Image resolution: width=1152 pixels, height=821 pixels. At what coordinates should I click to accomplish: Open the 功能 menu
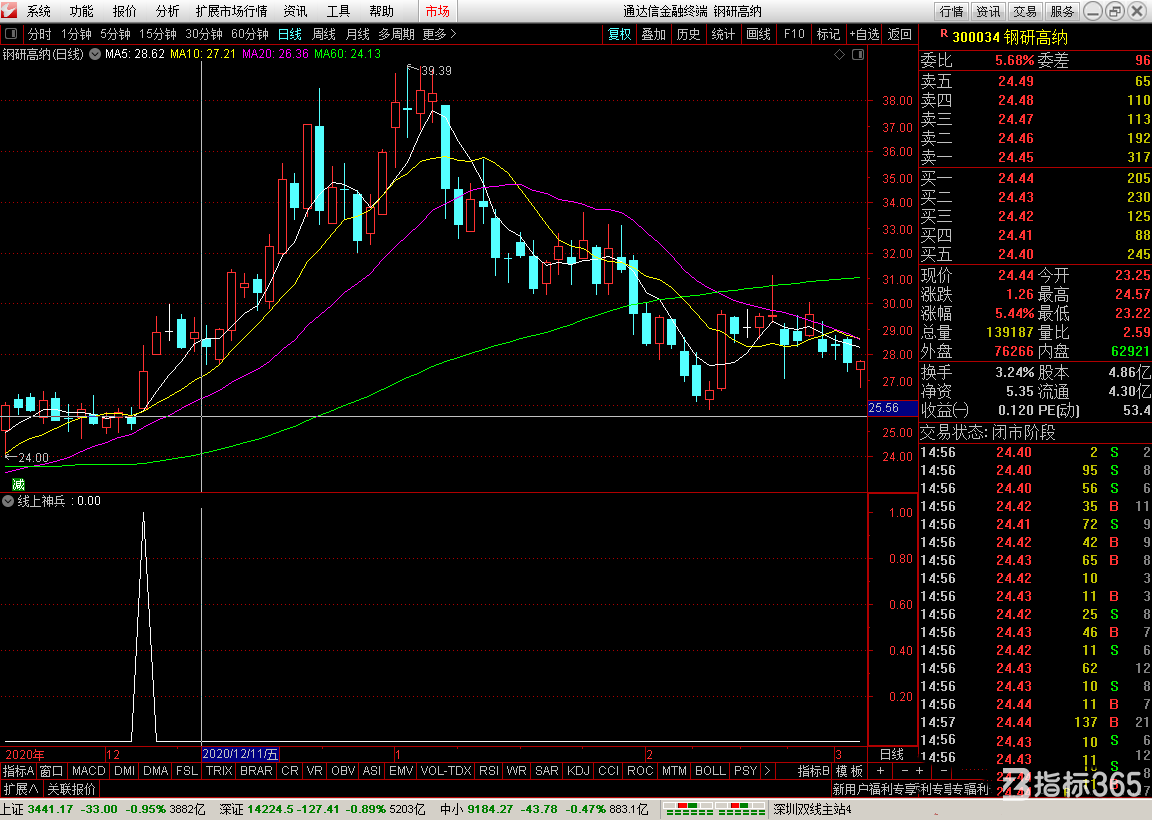(x=82, y=11)
